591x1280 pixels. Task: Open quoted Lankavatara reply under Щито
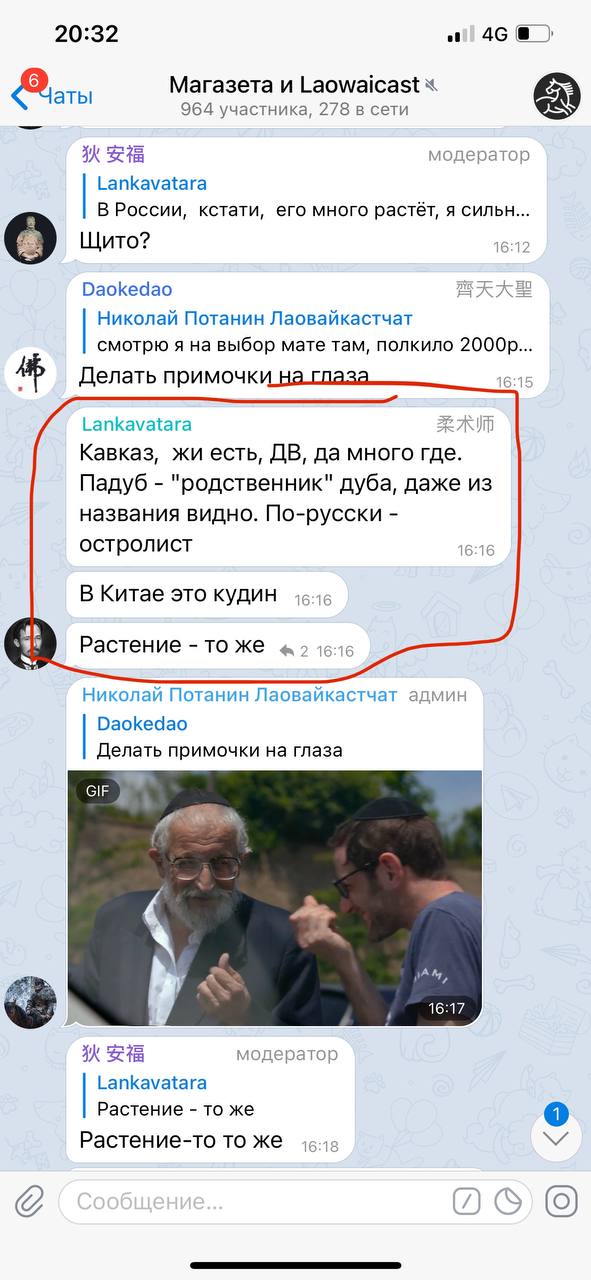point(308,197)
